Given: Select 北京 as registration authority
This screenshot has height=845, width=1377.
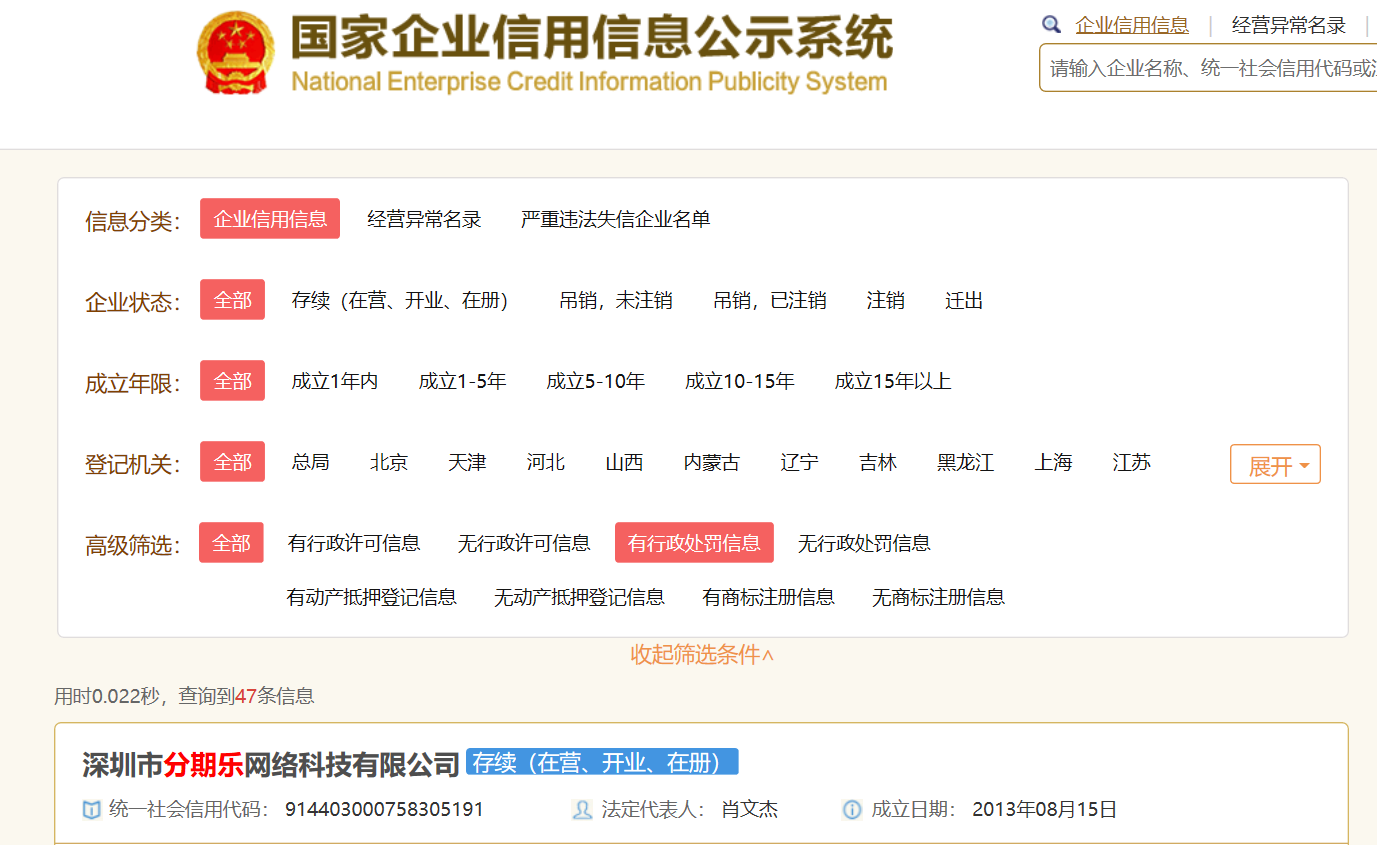Looking at the screenshot, I should coord(388,462).
